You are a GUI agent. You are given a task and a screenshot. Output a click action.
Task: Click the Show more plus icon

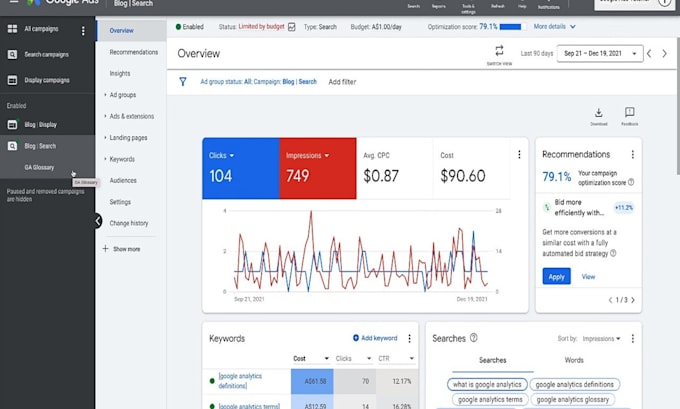pyautogui.click(x=105, y=249)
